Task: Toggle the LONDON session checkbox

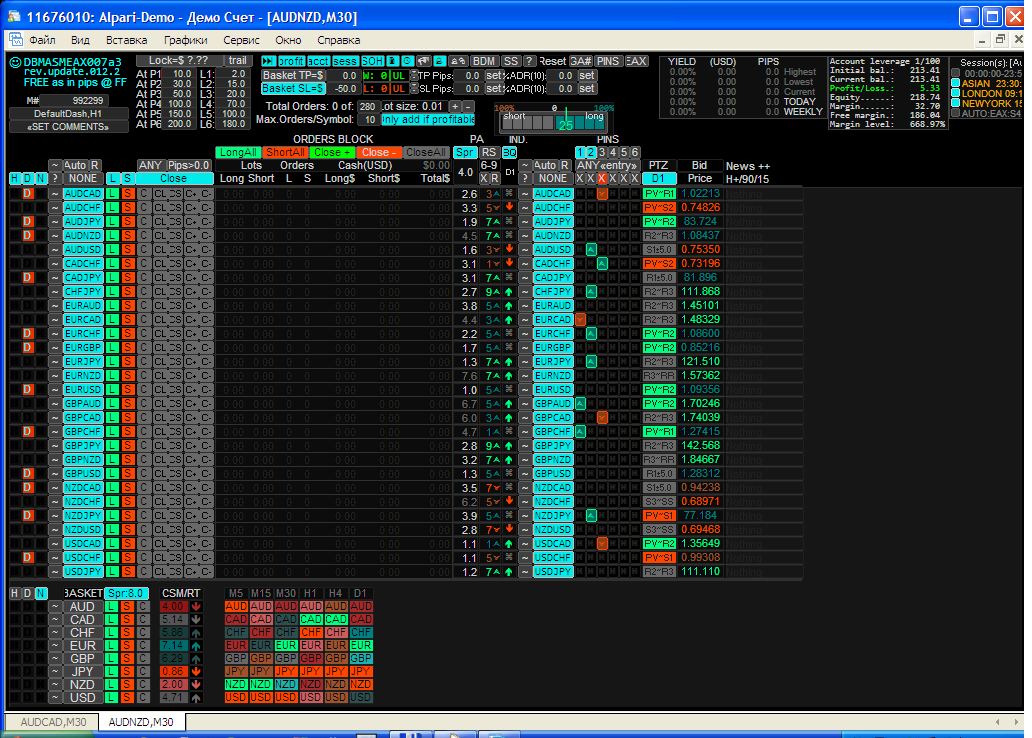Action: (956, 93)
